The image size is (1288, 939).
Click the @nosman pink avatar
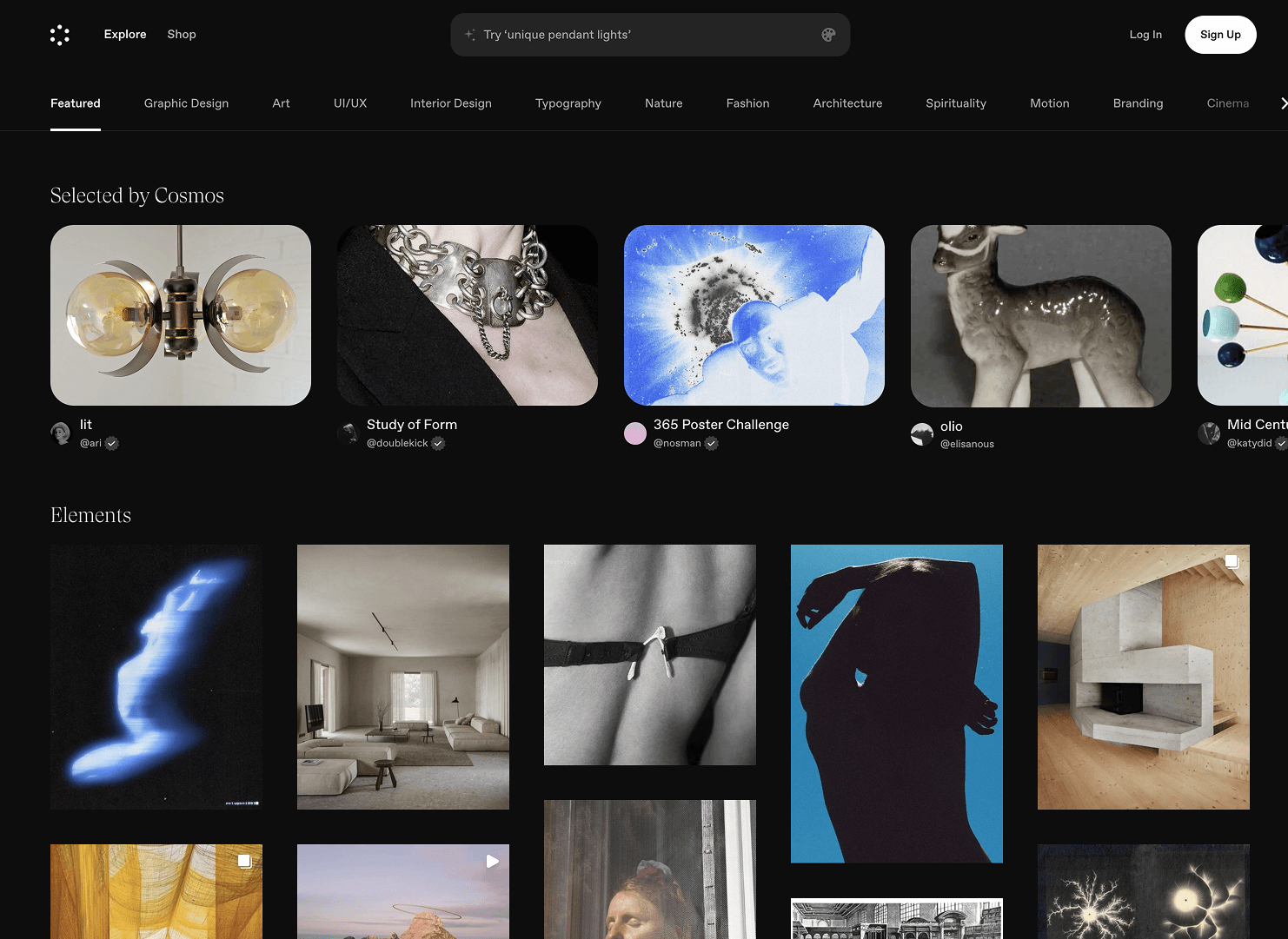pyautogui.click(x=635, y=433)
